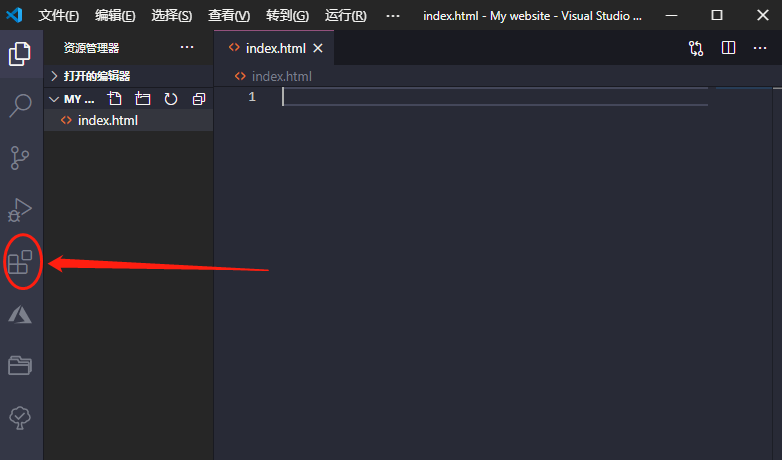
Task: Split the editor to the right
Action: (x=728, y=48)
